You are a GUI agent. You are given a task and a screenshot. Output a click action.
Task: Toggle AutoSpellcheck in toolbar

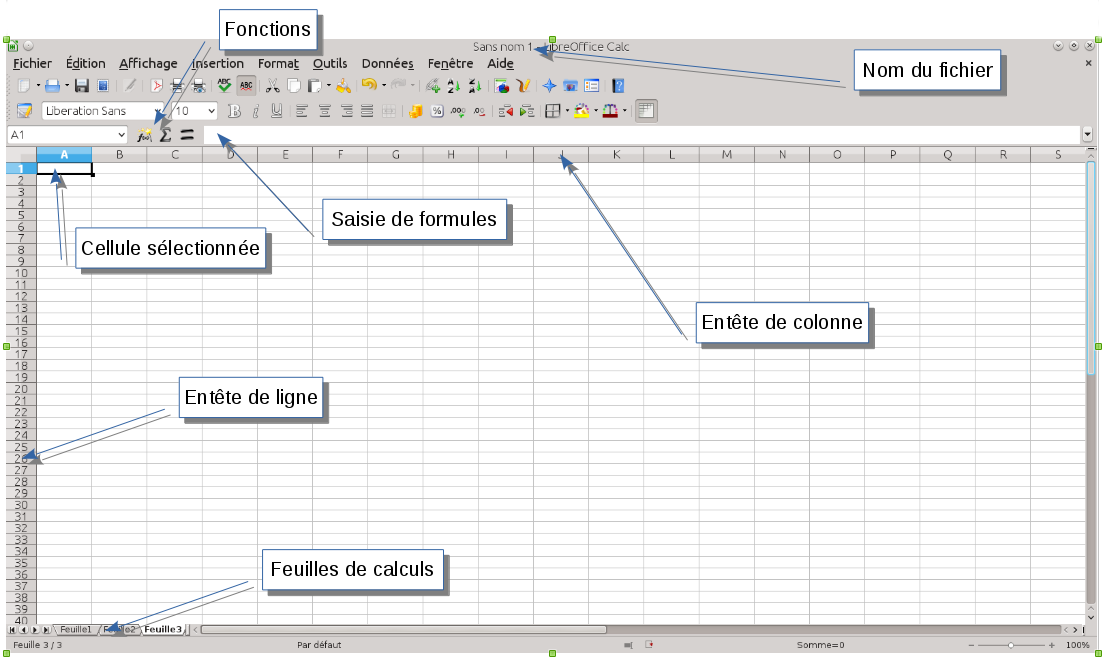(246, 87)
